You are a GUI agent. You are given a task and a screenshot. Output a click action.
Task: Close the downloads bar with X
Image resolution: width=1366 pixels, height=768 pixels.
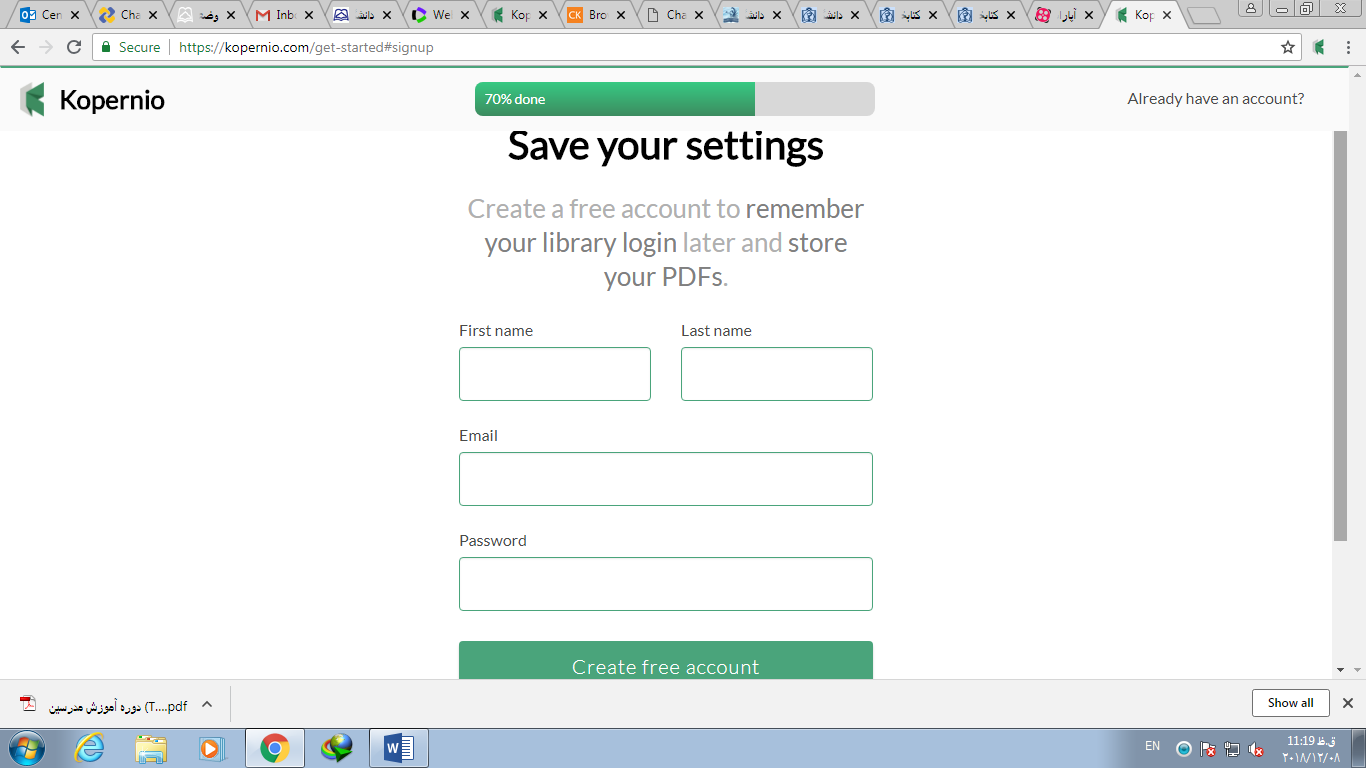point(1347,703)
